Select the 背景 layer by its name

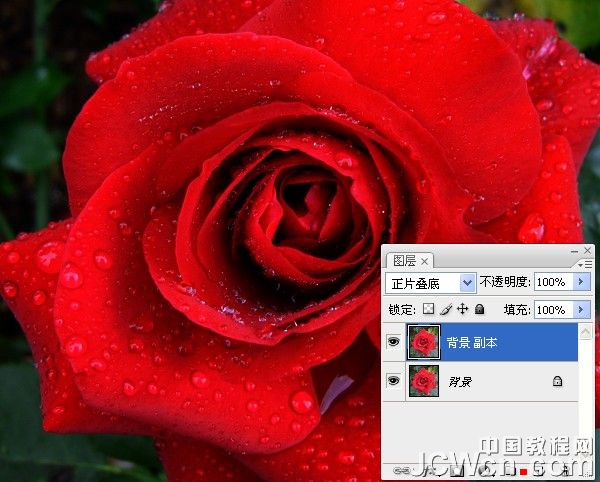click(x=460, y=381)
